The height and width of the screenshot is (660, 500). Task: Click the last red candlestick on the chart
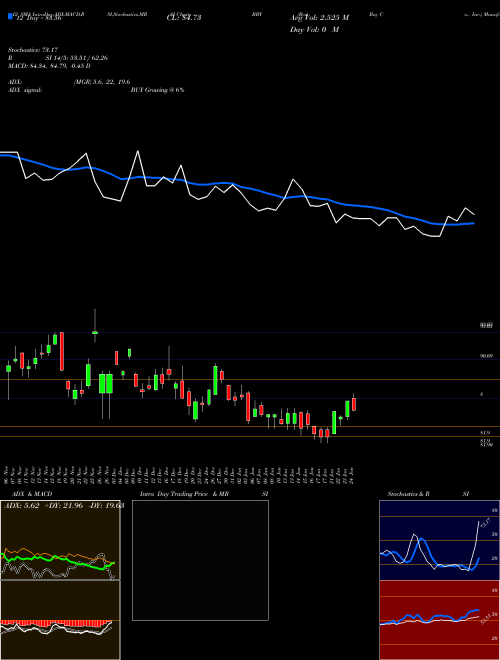point(354,404)
